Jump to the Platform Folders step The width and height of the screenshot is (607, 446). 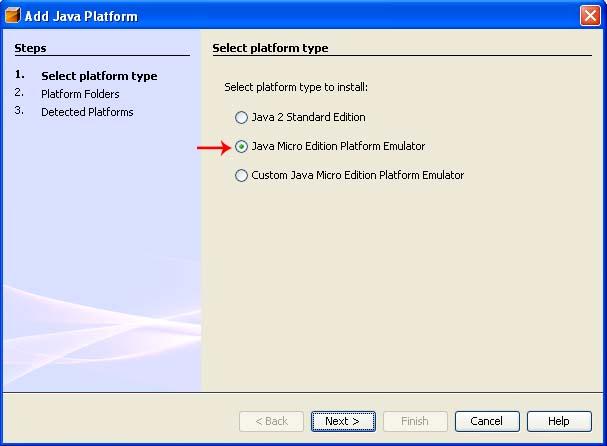point(80,94)
